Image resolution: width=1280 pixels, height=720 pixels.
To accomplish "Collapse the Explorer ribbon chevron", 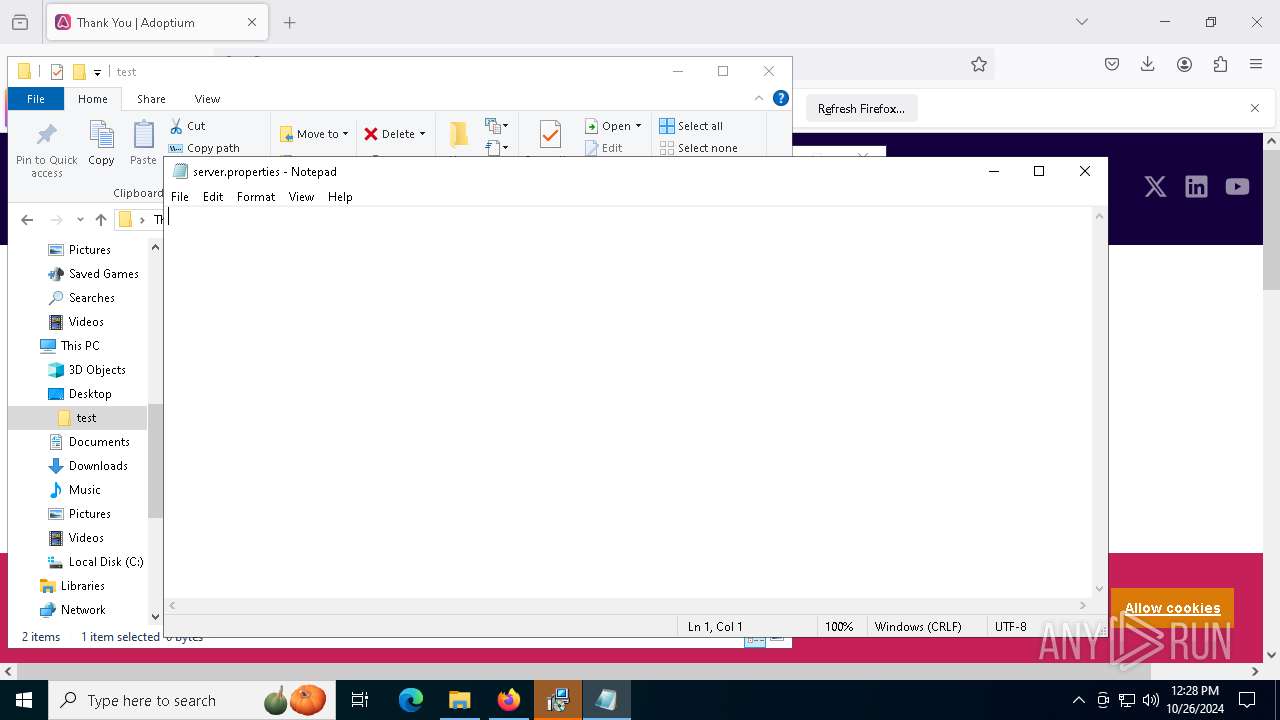I will [759, 98].
